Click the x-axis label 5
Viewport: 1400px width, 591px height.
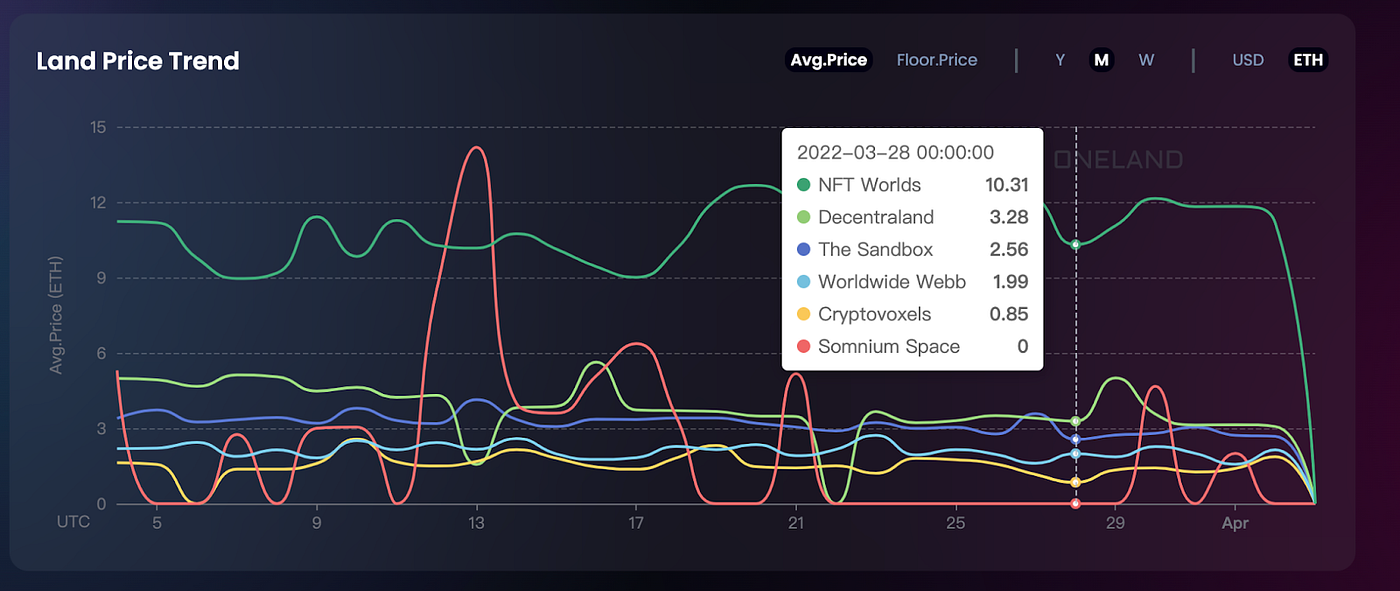pos(157,523)
